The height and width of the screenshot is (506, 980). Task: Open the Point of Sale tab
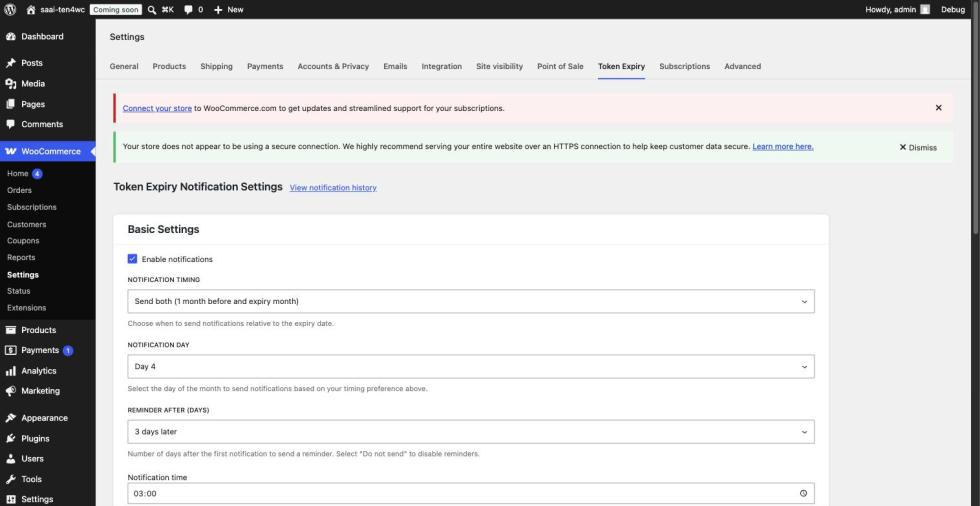560,66
